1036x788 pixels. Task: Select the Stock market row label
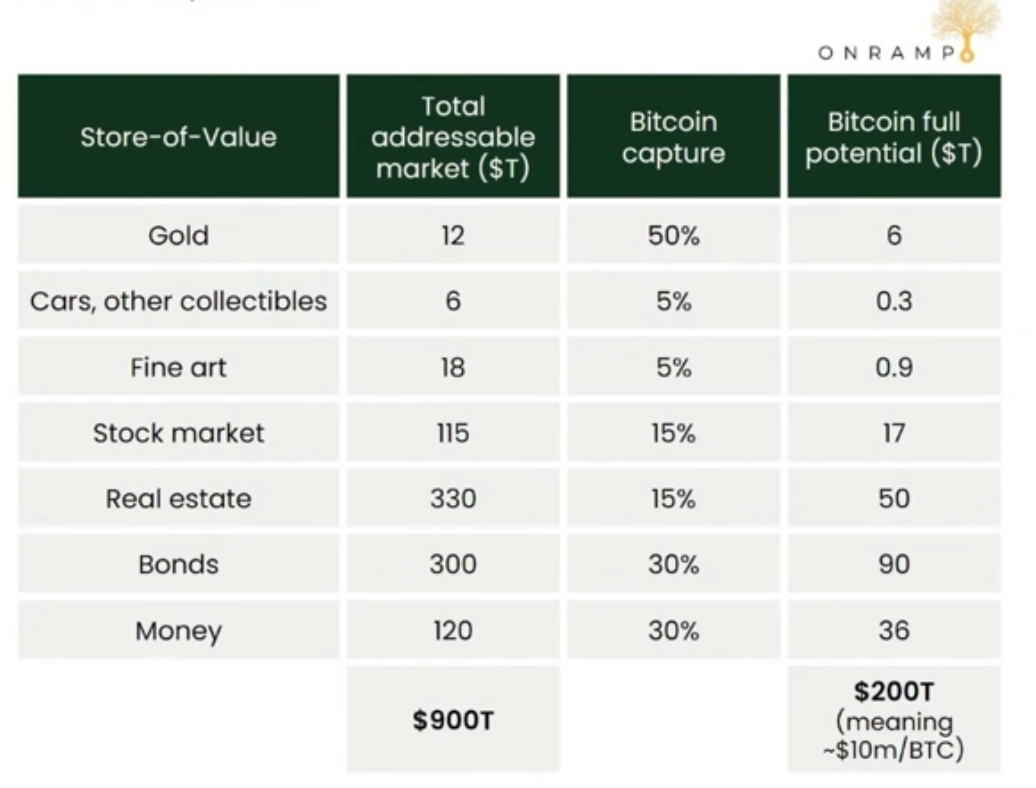pyautogui.click(x=178, y=433)
